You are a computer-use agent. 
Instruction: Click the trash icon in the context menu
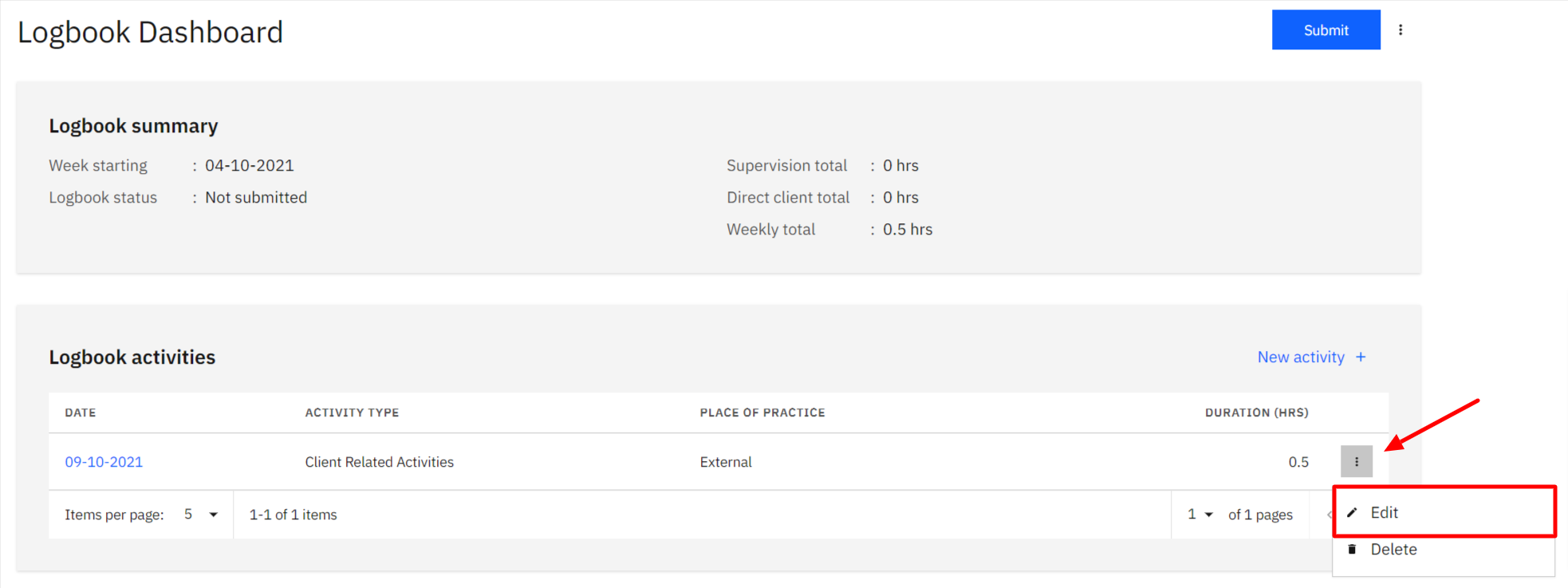[x=1352, y=549]
